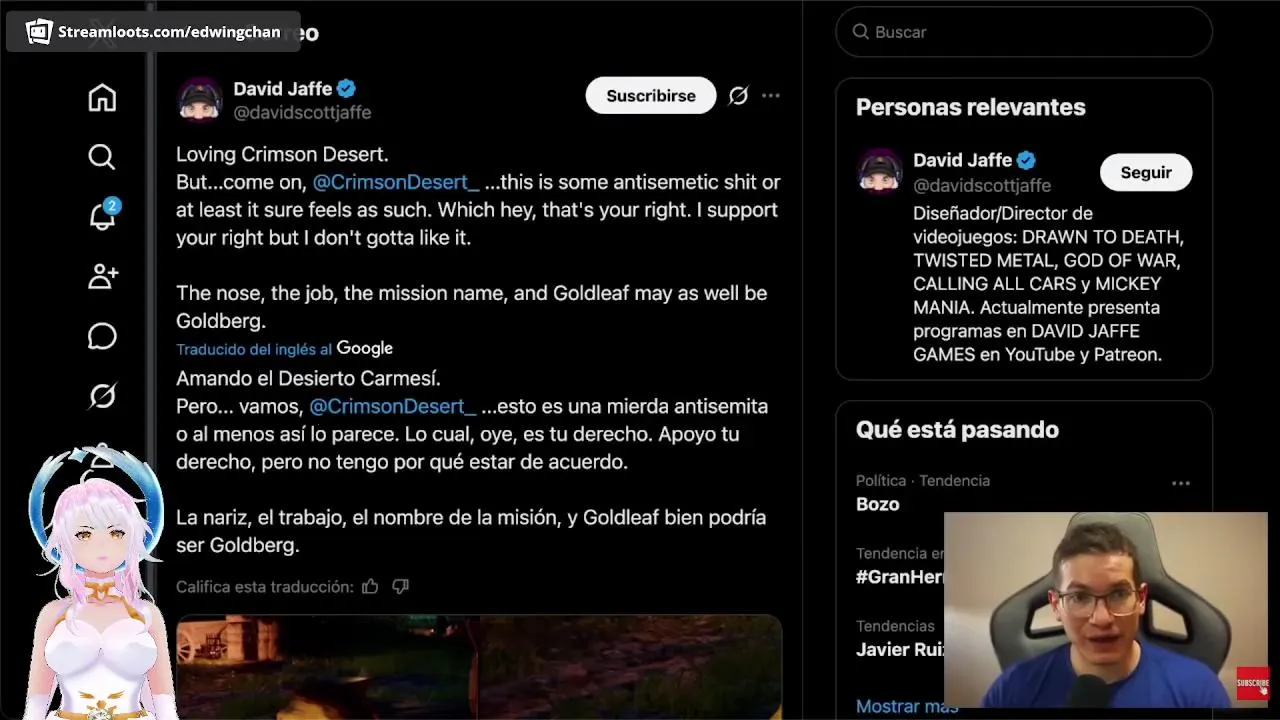Open the Home icon in sidebar
The height and width of the screenshot is (720, 1280).
click(x=102, y=97)
